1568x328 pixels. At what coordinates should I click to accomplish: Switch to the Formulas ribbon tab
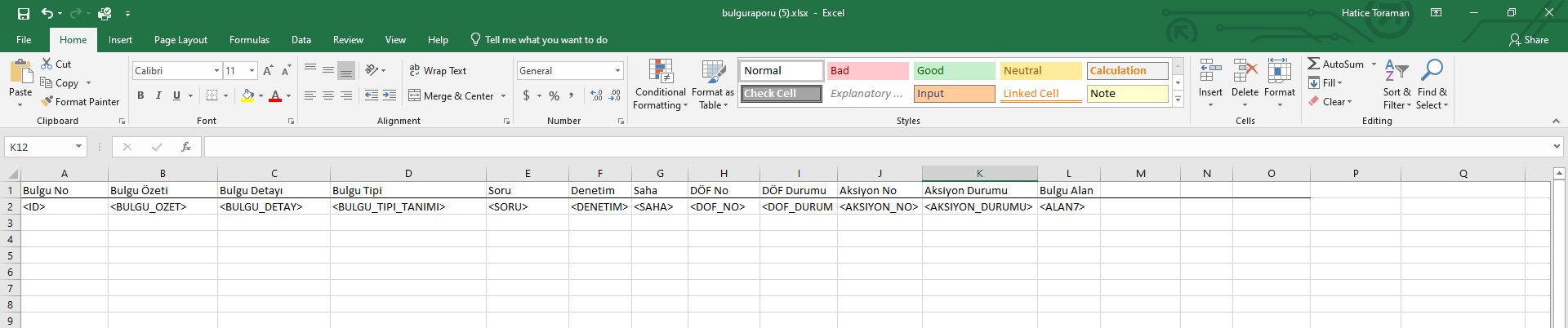(249, 40)
